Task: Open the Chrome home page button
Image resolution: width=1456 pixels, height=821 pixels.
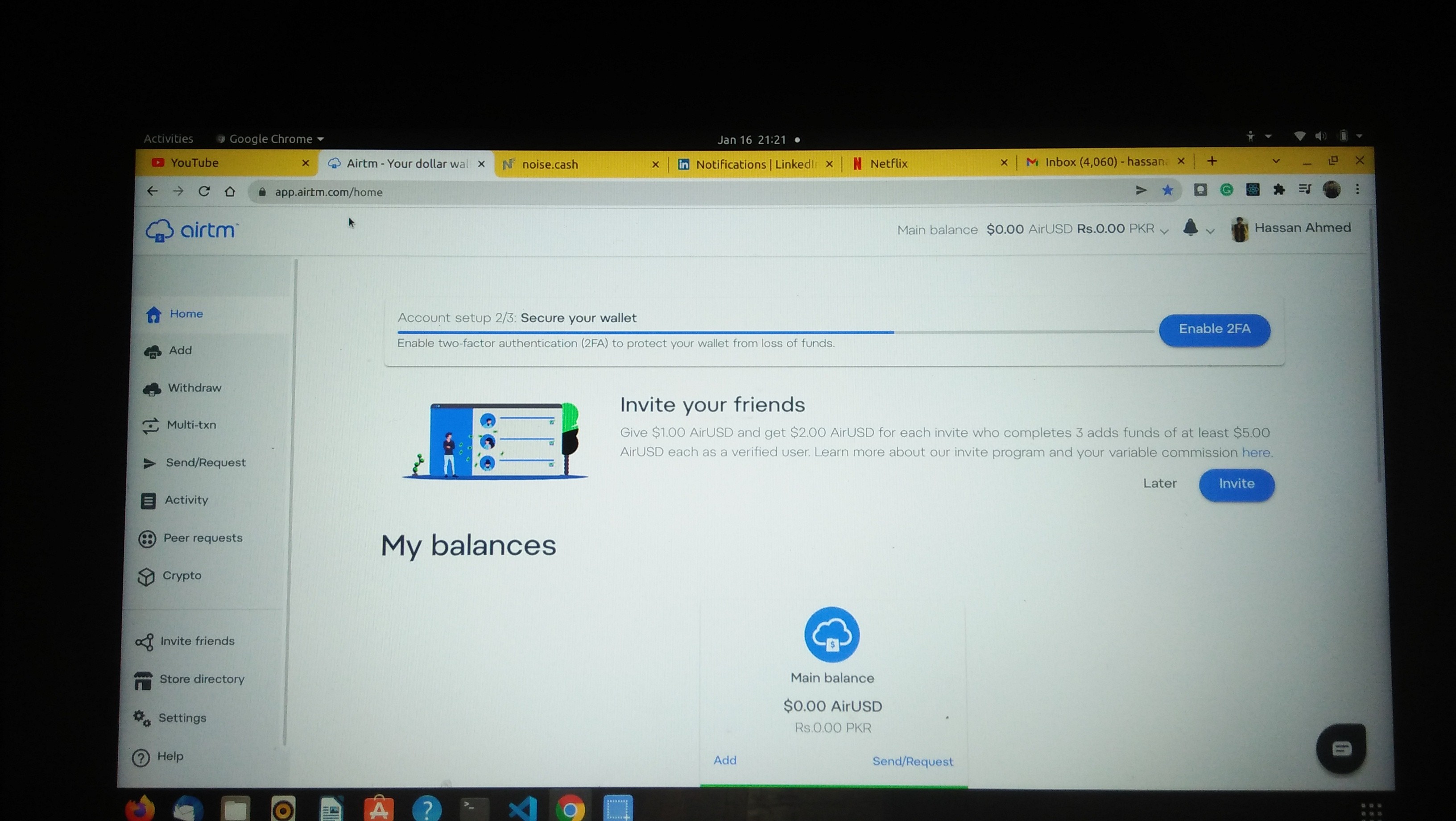Action: coord(230,191)
